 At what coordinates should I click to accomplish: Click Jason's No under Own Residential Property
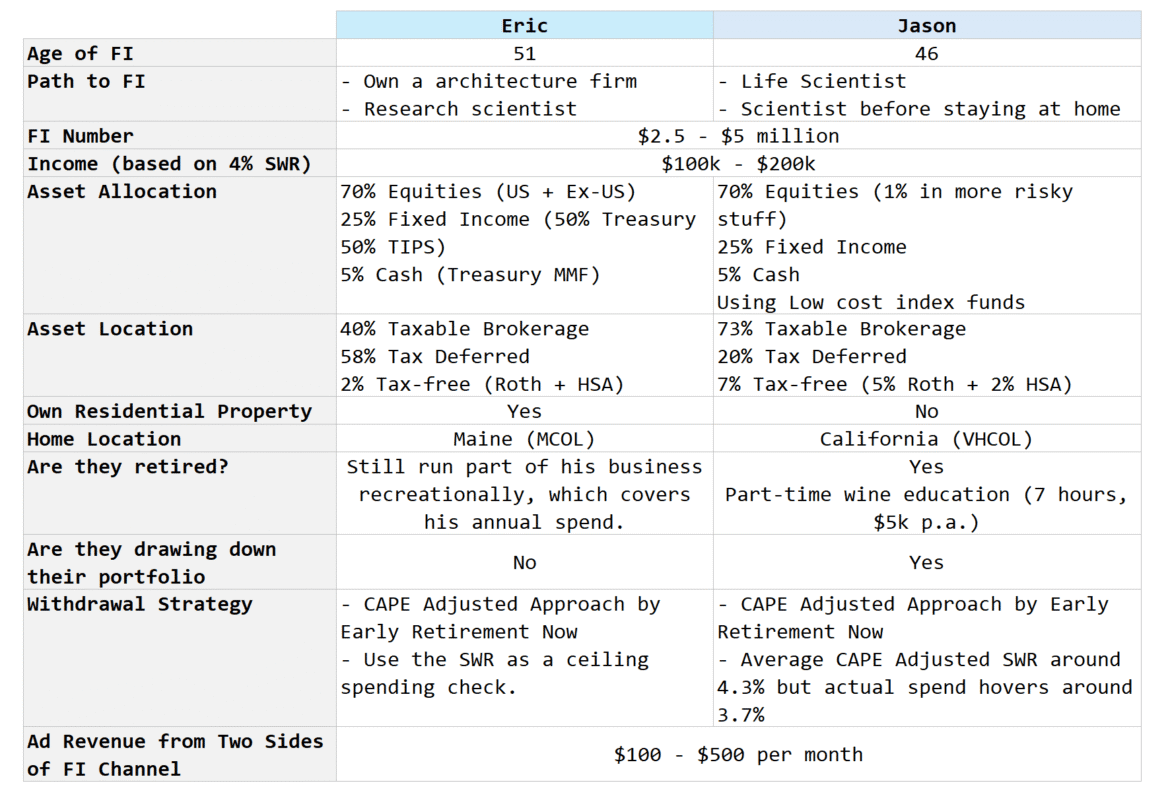(x=926, y=411)
